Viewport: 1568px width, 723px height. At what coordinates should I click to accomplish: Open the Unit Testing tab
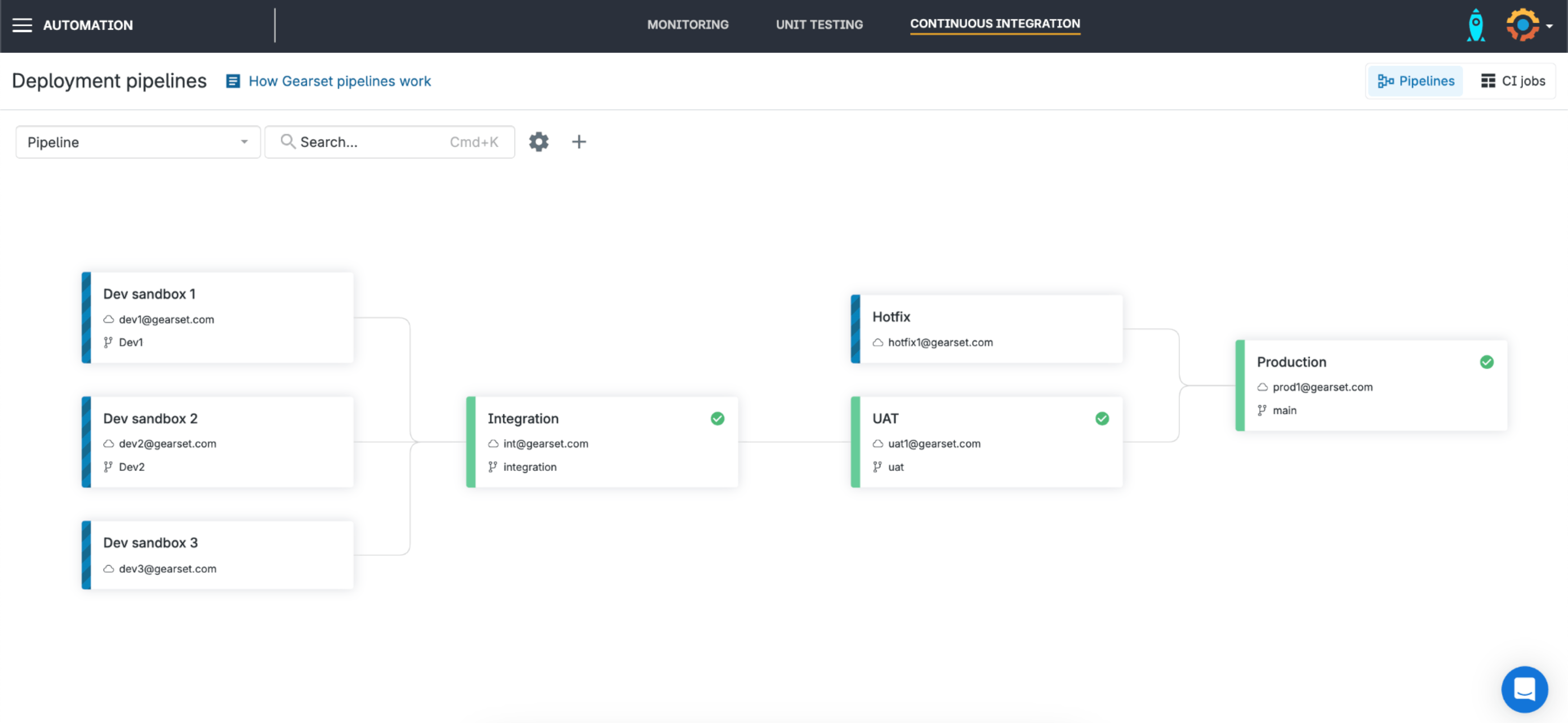click(x=819, y=24)
